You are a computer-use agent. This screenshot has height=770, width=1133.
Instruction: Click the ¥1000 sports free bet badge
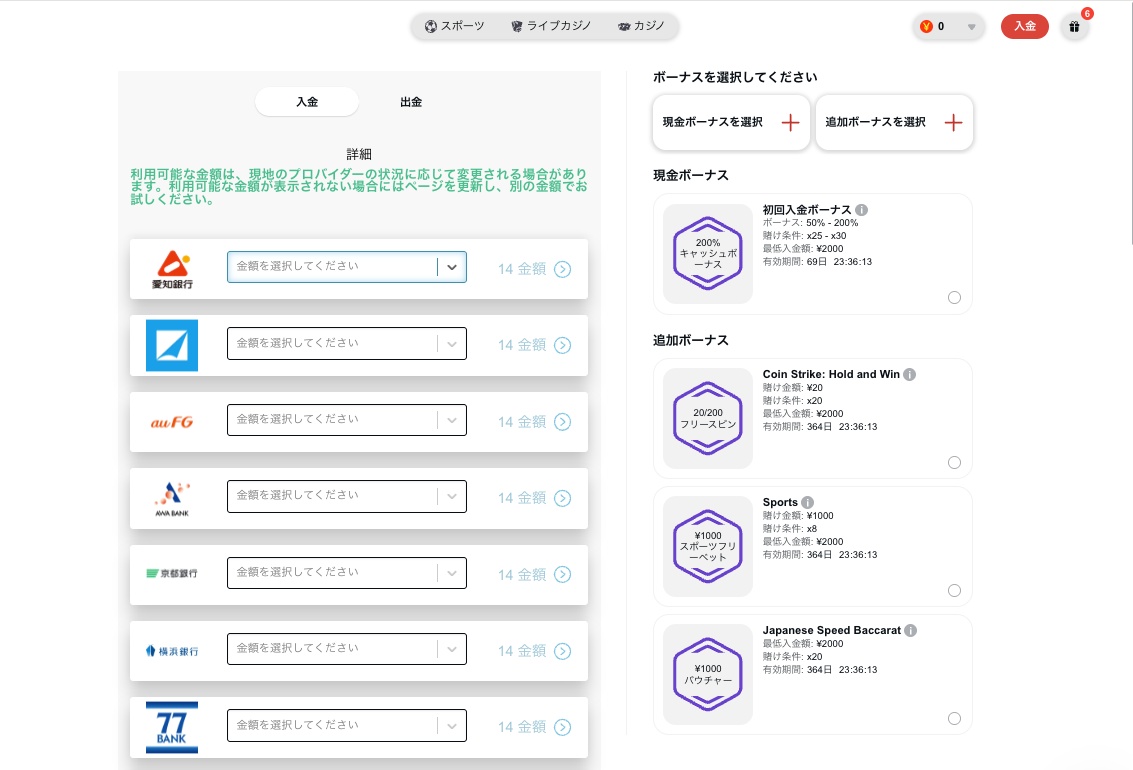click(x=708, y=546)
